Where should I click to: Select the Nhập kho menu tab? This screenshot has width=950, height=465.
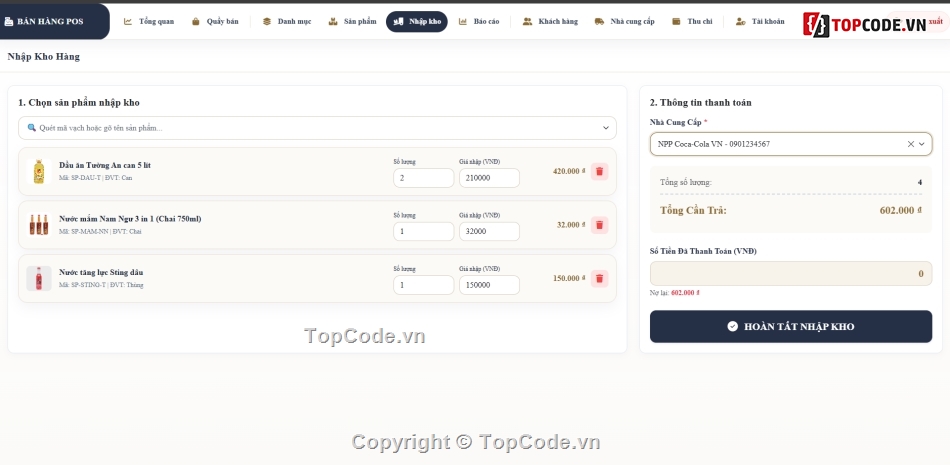coord(417,21)
